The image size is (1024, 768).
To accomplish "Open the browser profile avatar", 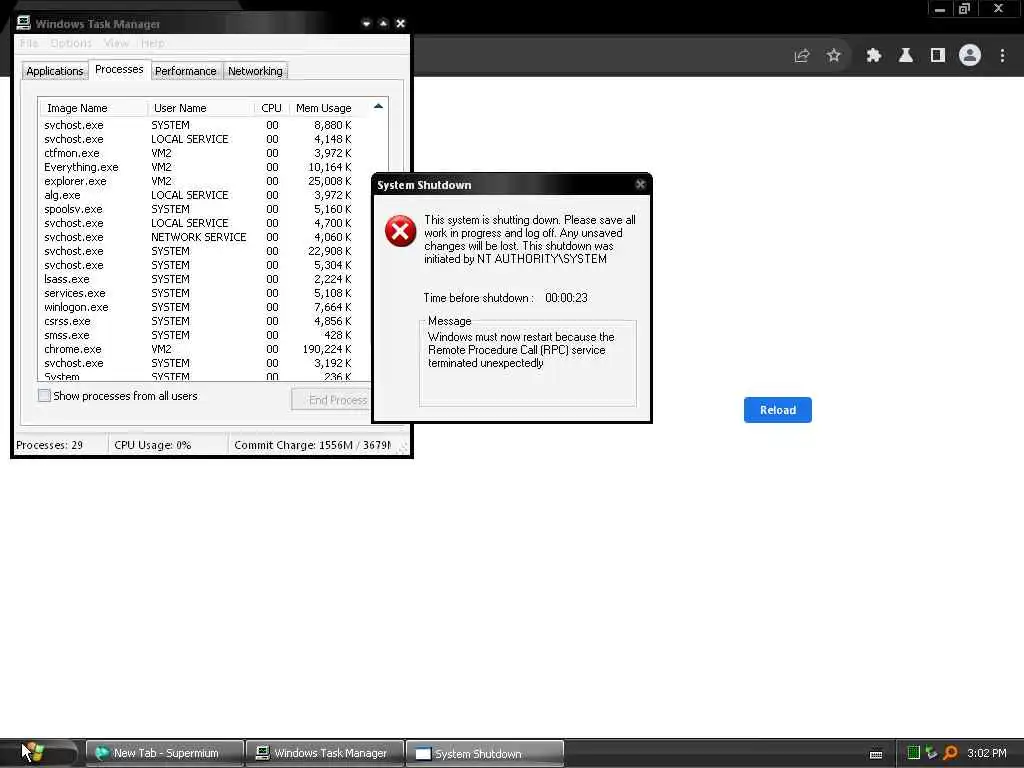I will tap(970, 56).
